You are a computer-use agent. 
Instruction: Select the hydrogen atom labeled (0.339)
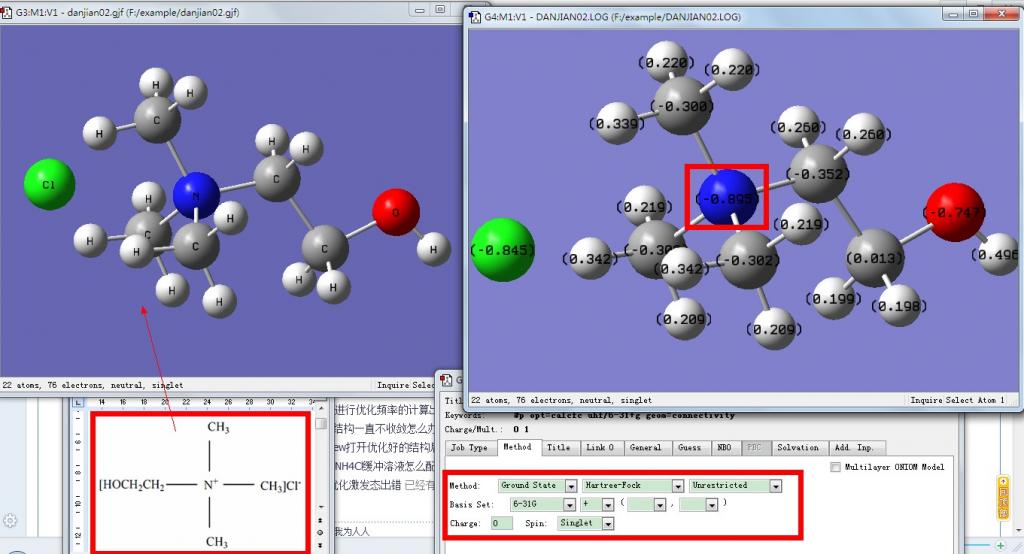tap(617, 123)
